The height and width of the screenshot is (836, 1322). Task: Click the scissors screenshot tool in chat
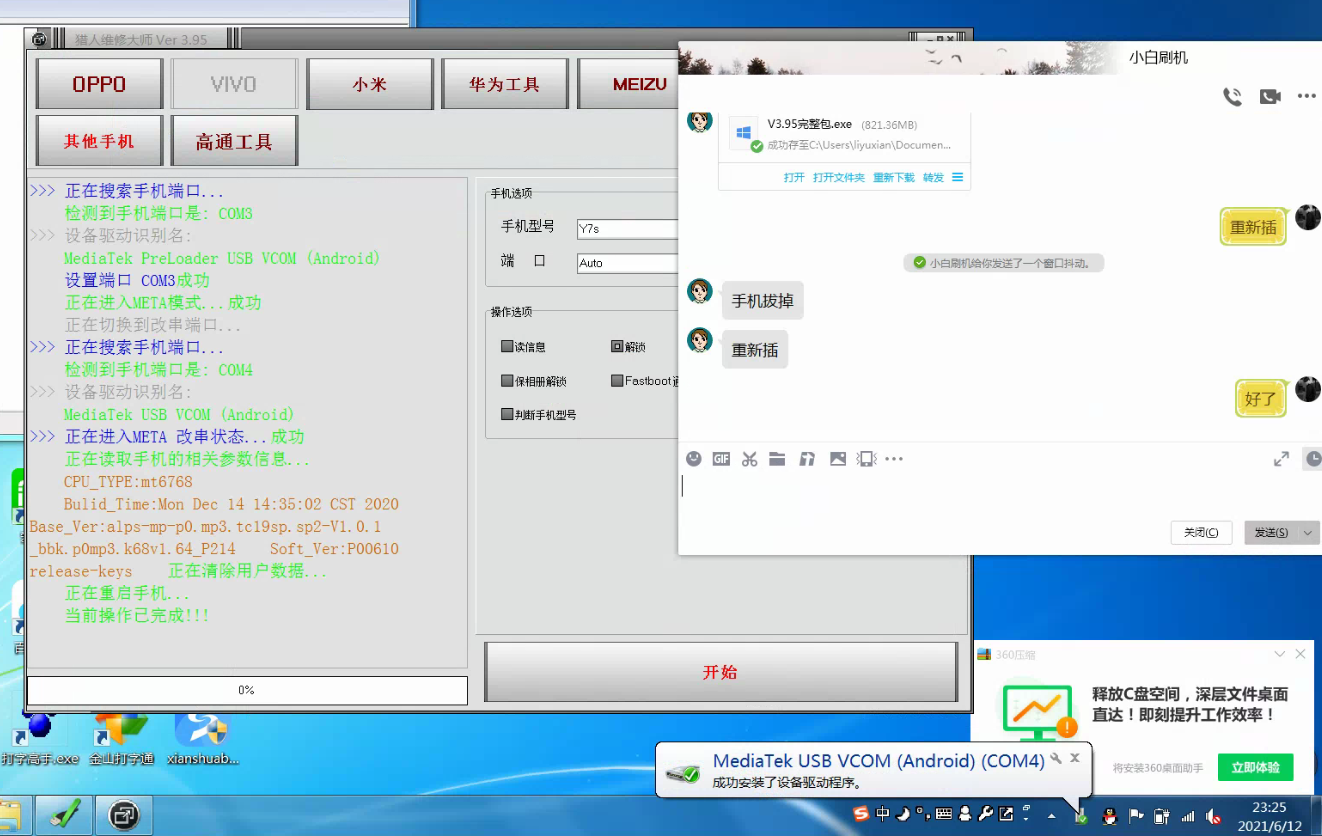coord(750,459)
